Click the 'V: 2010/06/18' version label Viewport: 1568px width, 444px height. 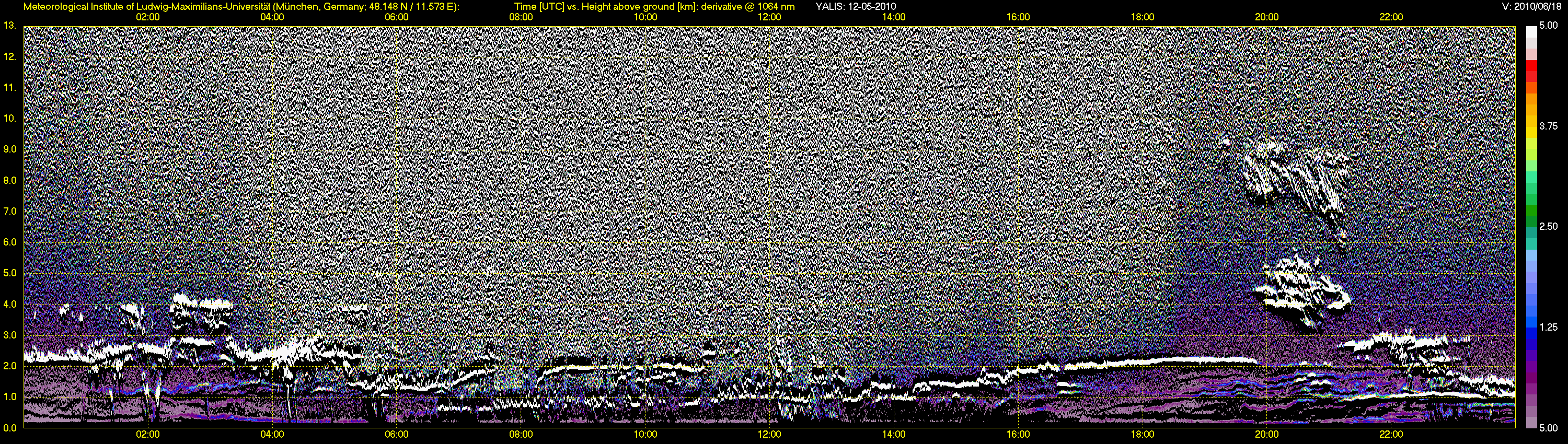1531,7
